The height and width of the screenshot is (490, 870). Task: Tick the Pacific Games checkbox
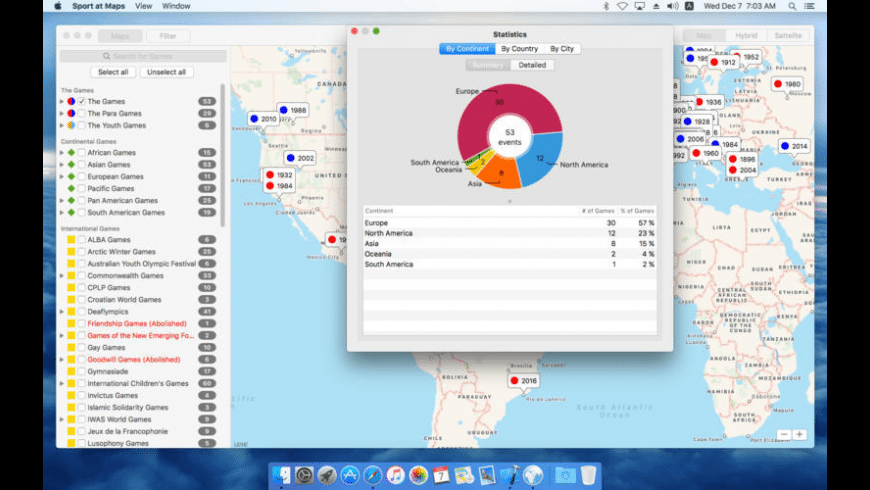(82, 189)
